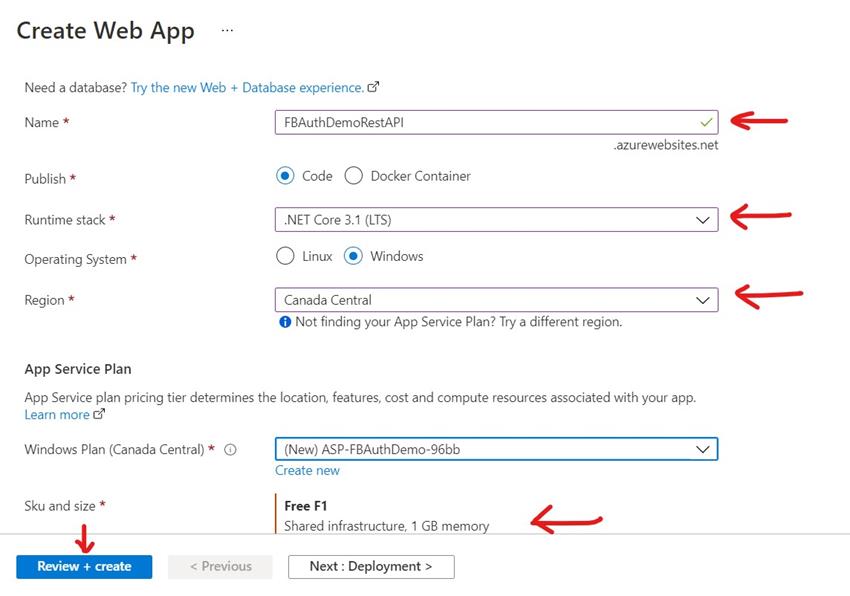The image size is (850, 596).
Task: Click the ellipsis next to Create Web App
Action: pyautogui.click(x=227, y=30)
